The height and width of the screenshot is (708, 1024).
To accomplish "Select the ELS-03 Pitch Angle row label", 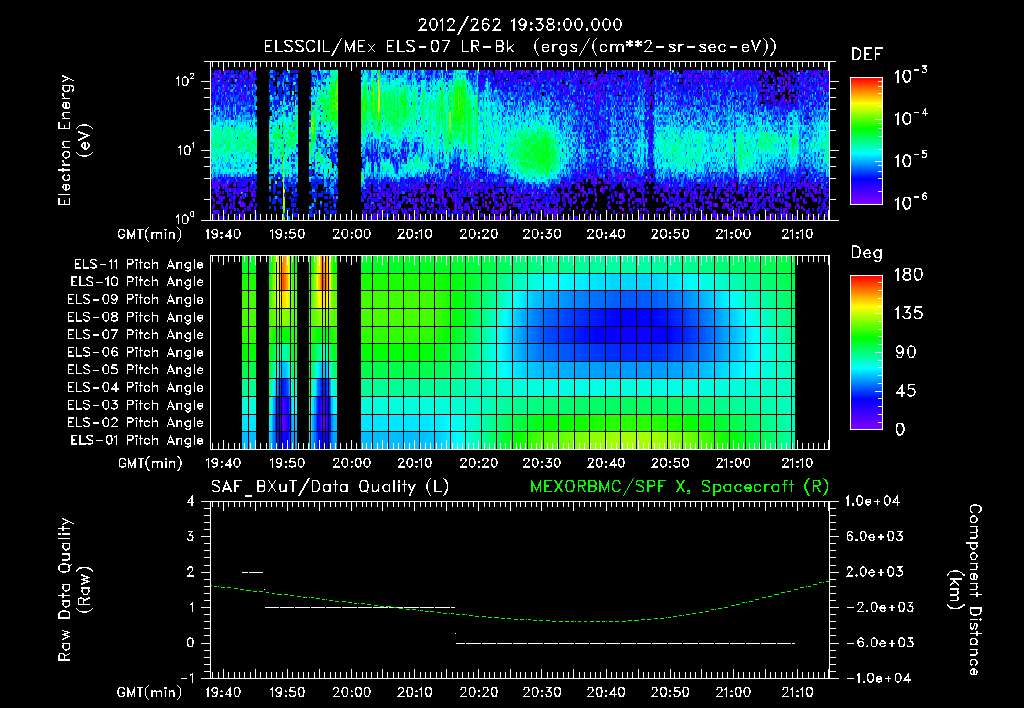I will (135, 405).
